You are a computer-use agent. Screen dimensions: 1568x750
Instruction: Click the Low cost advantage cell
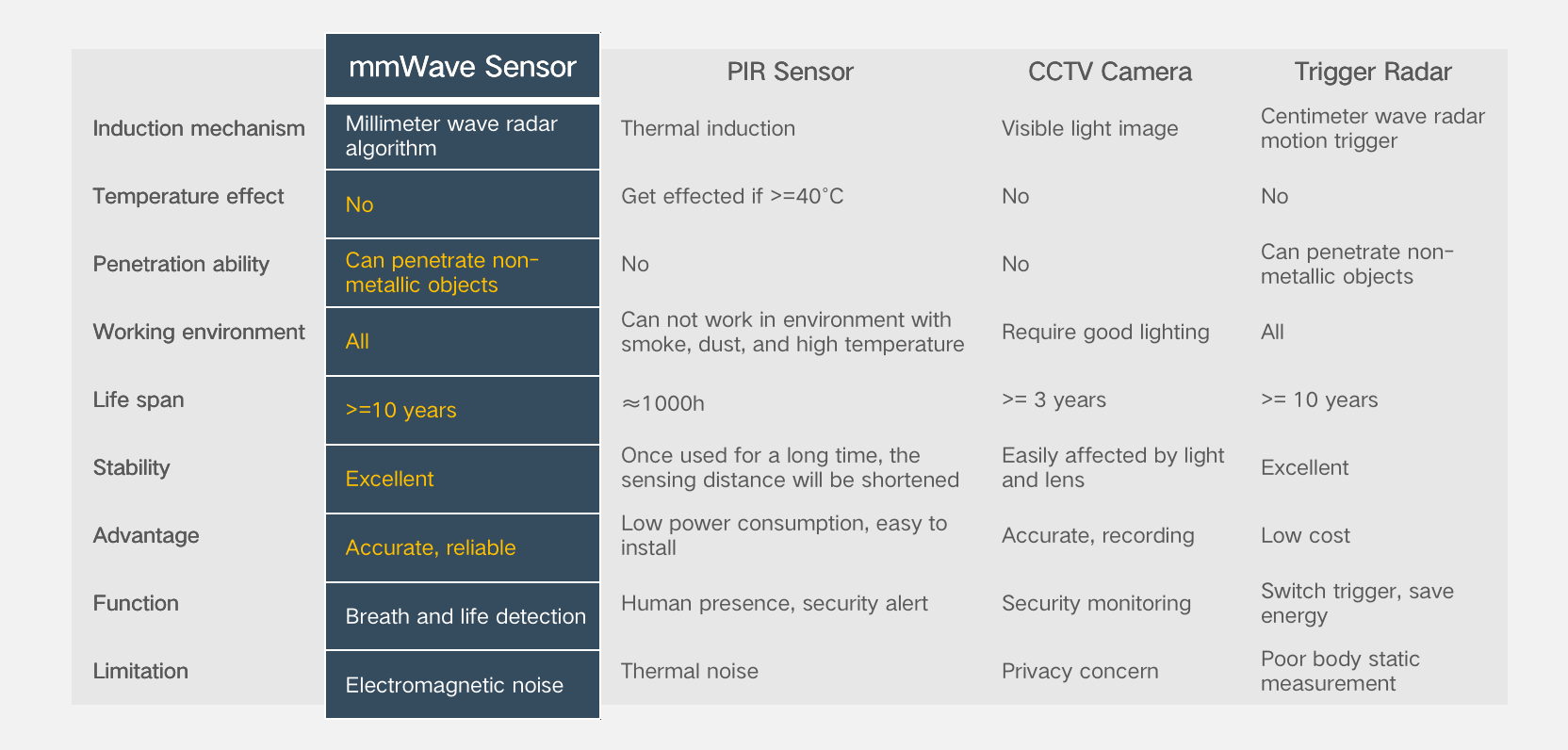tap(1305, 535)
